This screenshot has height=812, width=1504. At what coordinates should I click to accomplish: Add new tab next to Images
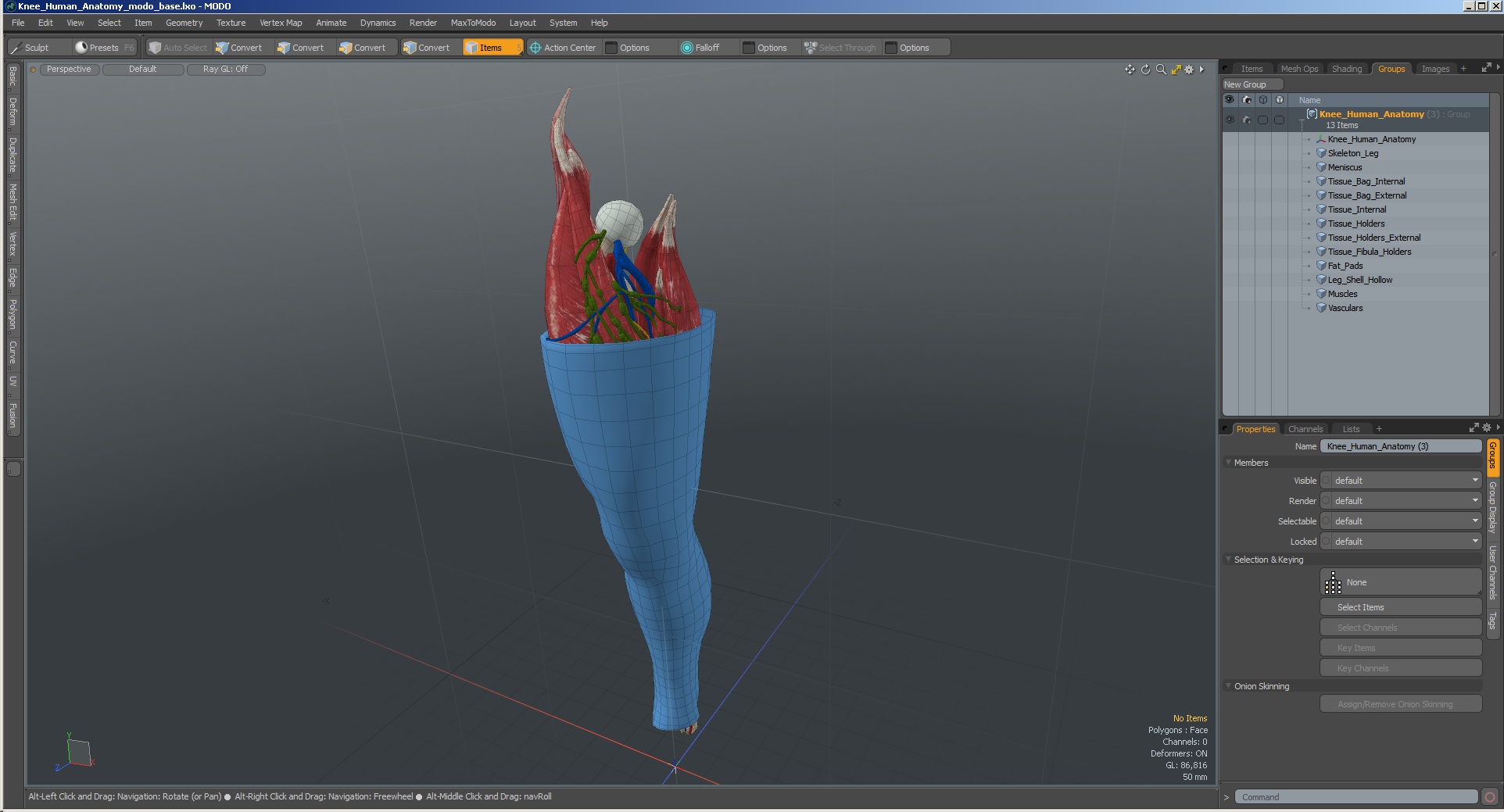click(x=1463, y=69)
